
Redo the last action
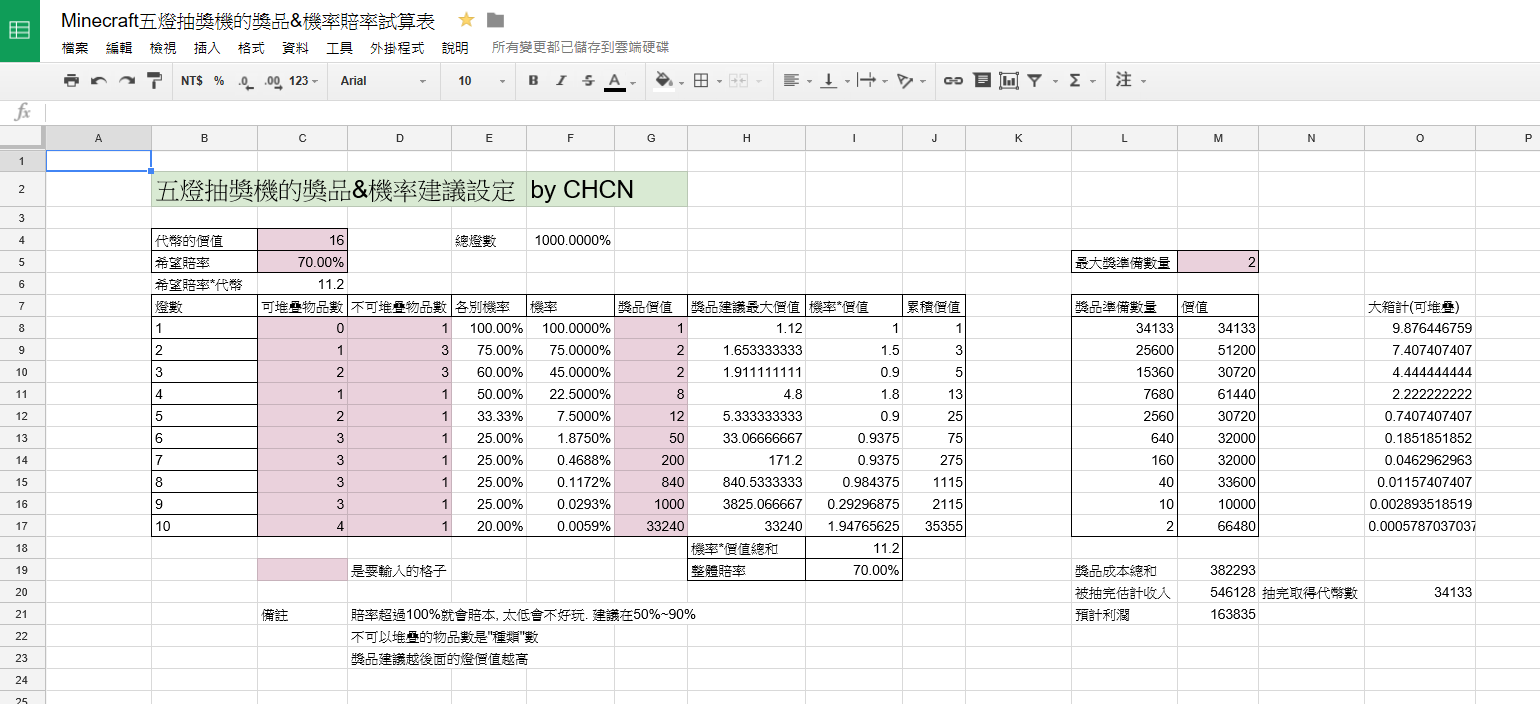point(126,81)
